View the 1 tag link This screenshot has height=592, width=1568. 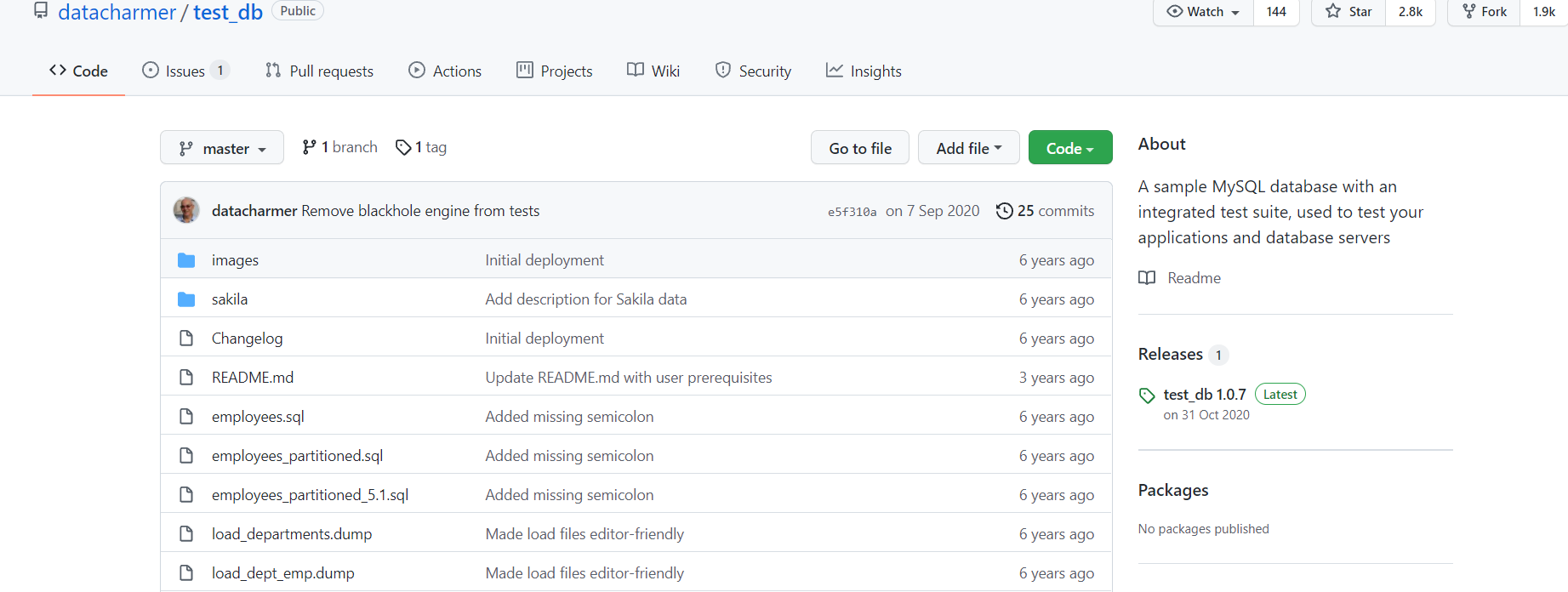tap(421, 147)
